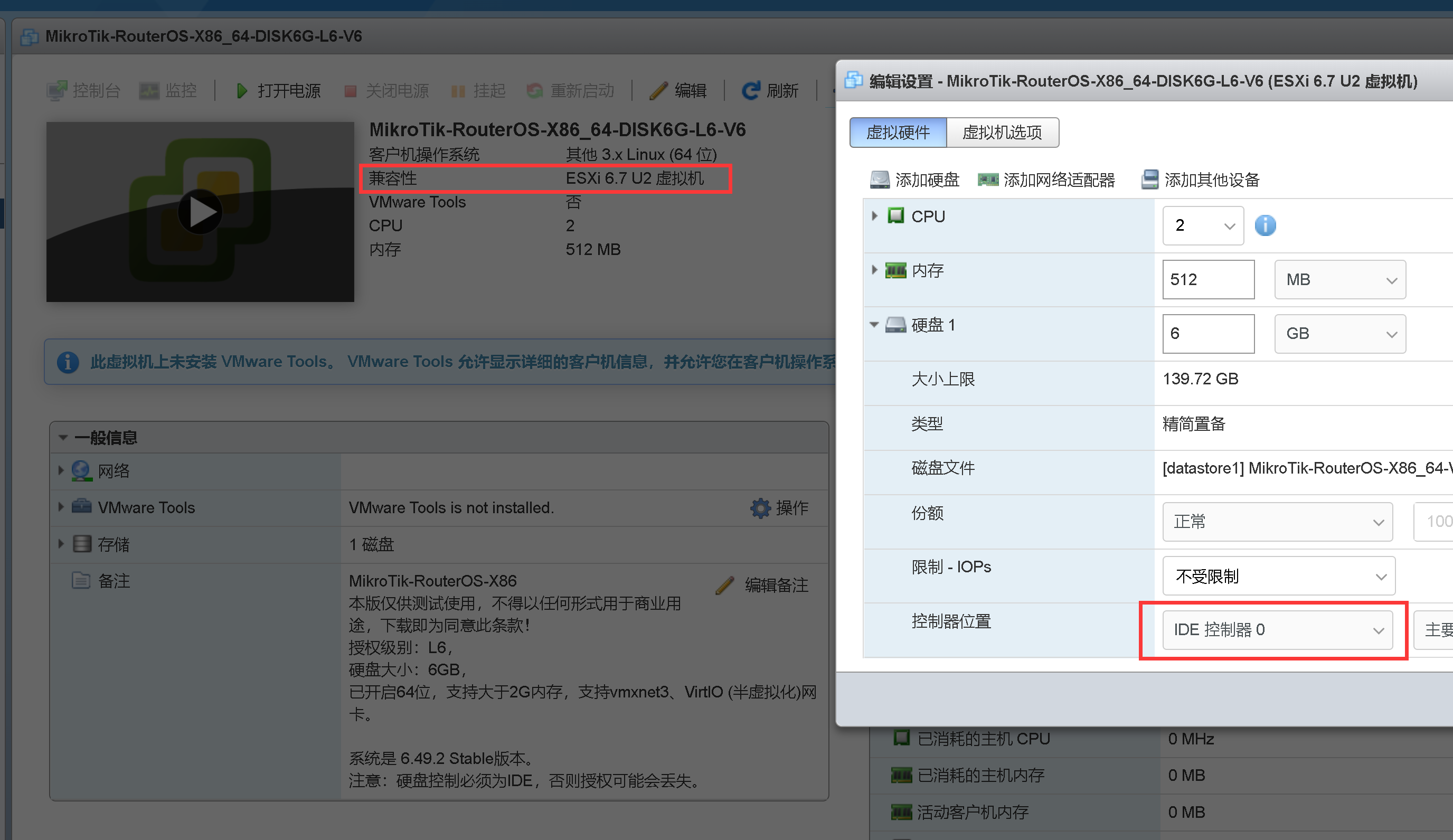
Task: Click 添加其他设备 to add another device
Action: point(1201,180)
